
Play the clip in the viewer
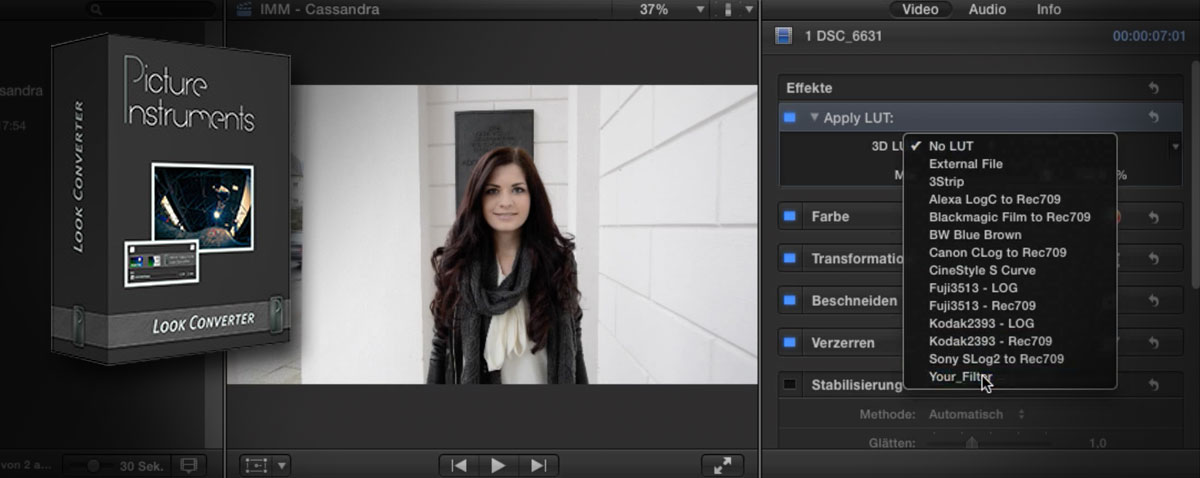click(498, 465)
